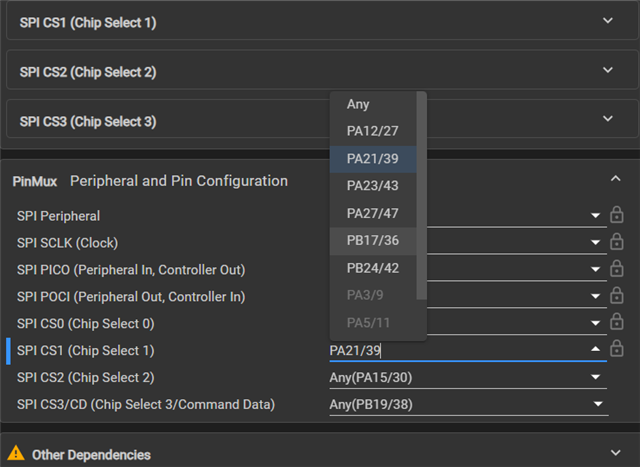Image resolution: width=640 pixels, height=467 pixels.
Task: Collapse the PinMux section with the up chevron
Action: (616, 179)
